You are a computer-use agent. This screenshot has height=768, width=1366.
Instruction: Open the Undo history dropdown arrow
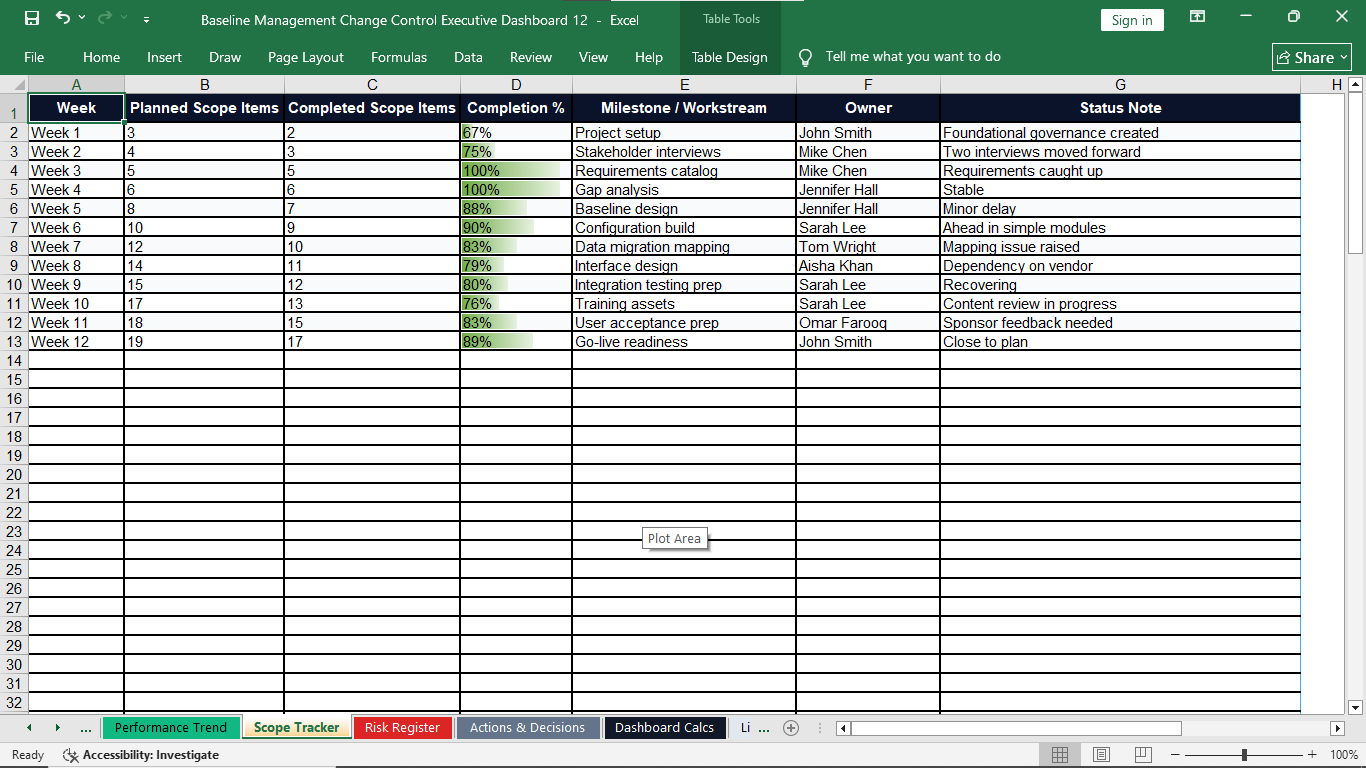82,18
